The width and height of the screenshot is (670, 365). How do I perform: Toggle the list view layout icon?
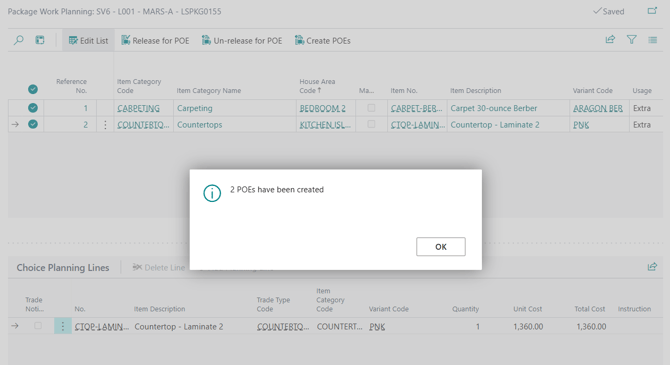pos(652,40)
